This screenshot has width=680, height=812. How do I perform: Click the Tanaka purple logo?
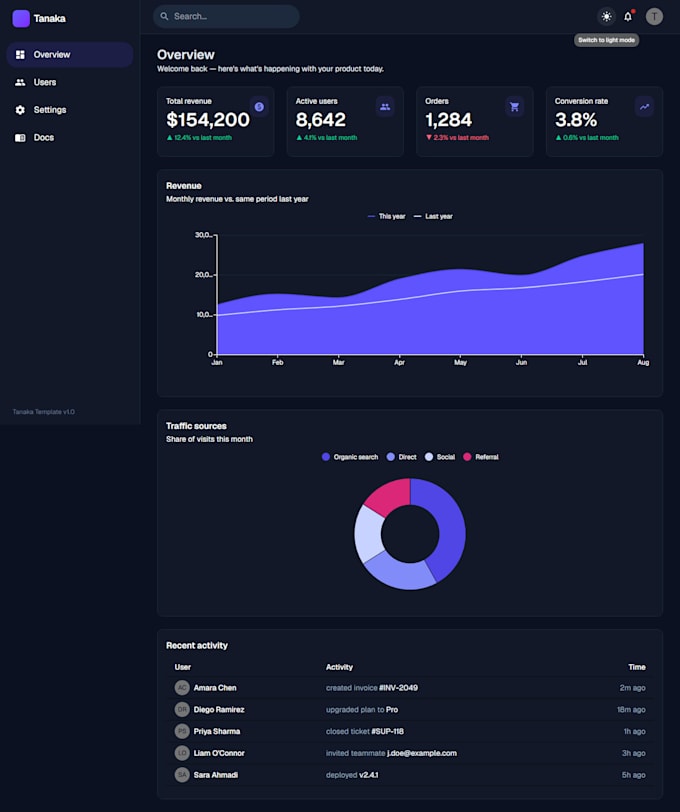(x=21, y=19)
